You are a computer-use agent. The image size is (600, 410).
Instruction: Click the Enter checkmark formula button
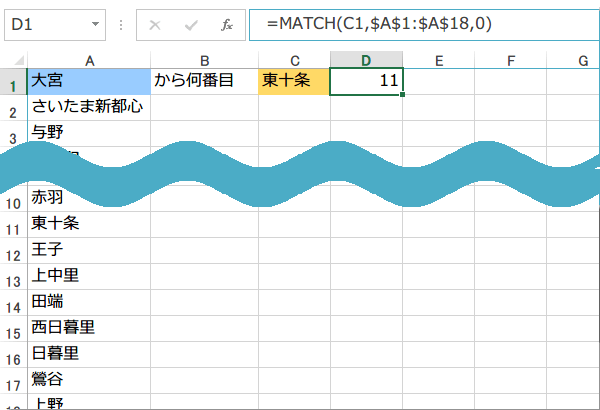(191, 25)
